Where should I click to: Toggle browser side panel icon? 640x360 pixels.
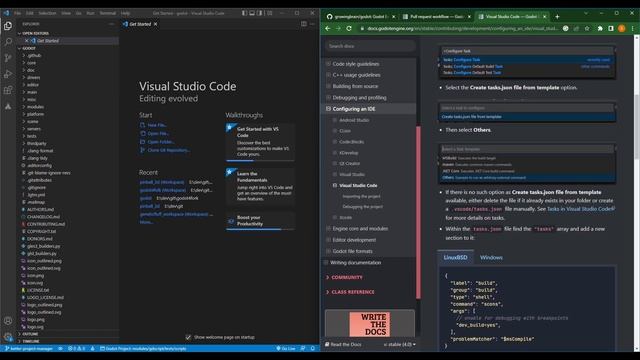tap(611, 29)
